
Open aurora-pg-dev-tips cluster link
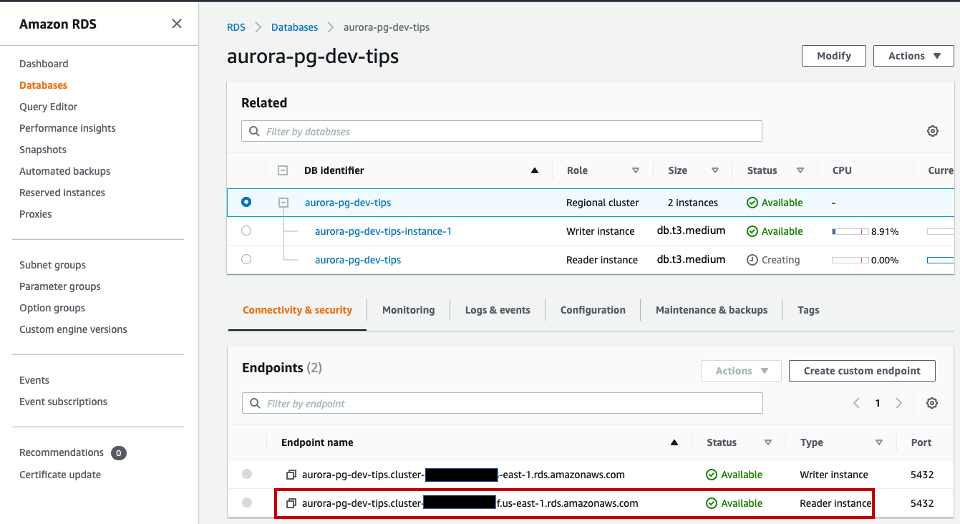click(x=348, y=203)
